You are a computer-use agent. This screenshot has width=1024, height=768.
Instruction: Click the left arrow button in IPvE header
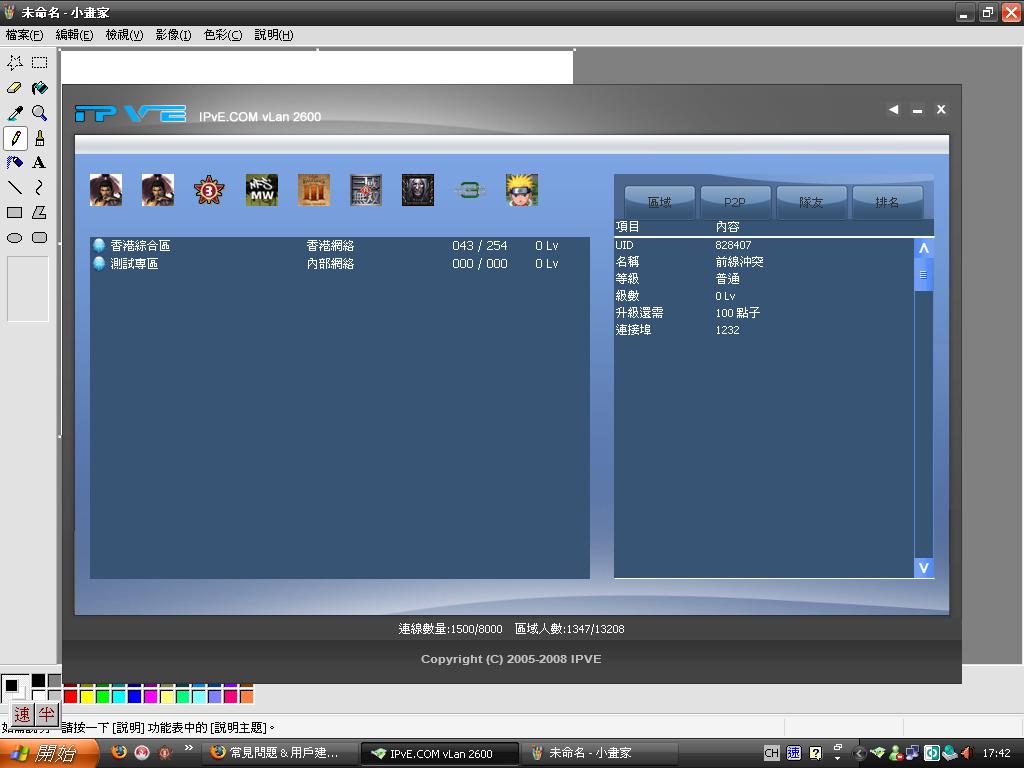coord(893,110)
